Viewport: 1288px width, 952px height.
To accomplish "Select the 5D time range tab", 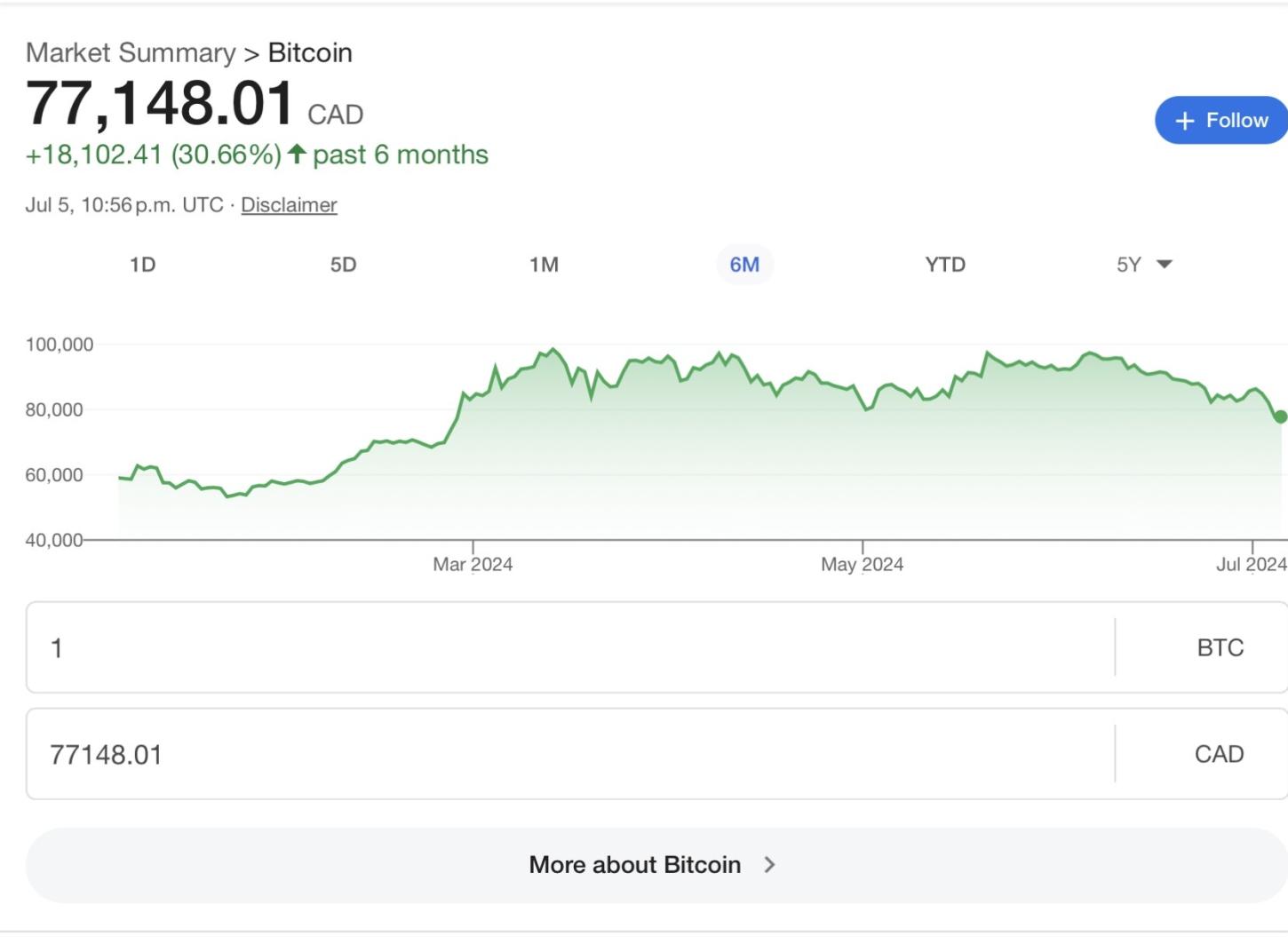I will [x=343, y=265].
